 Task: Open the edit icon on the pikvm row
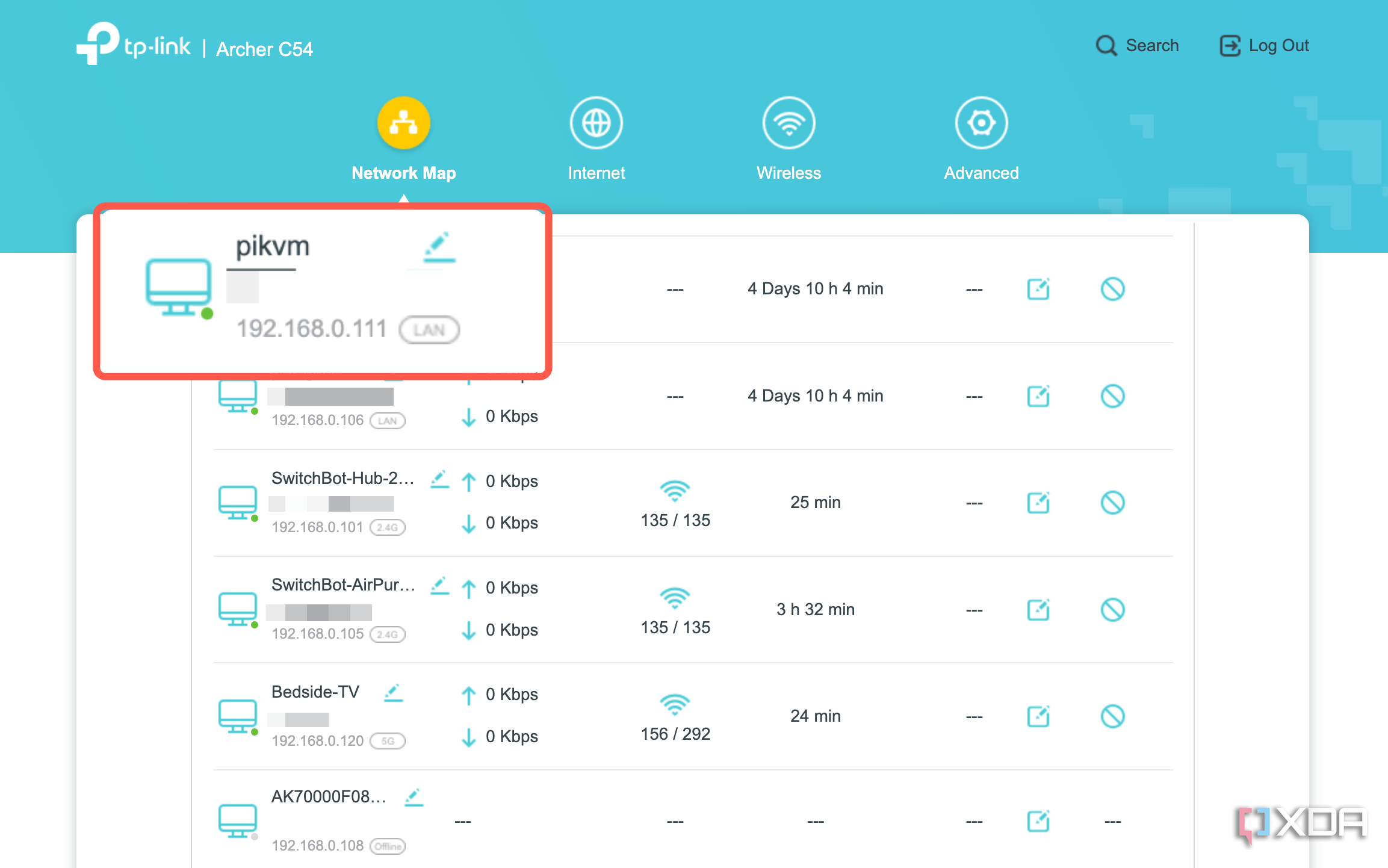coord(1038,289)
